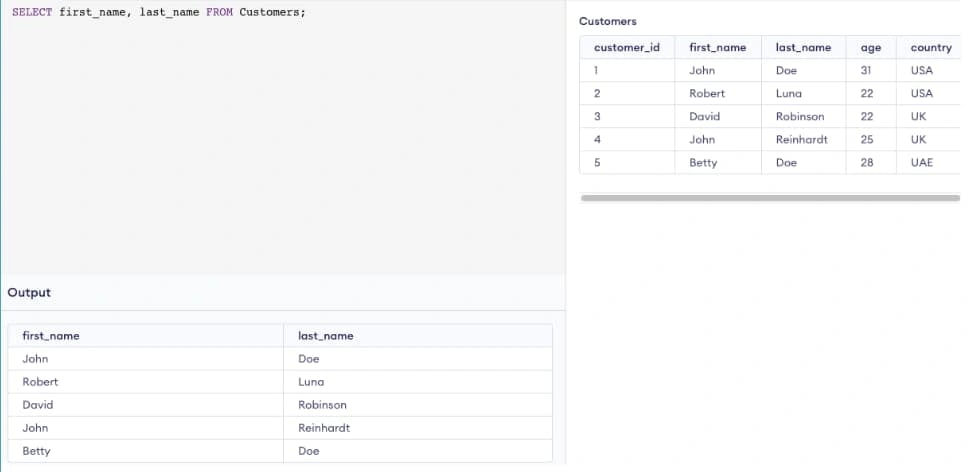The width and height of the screenshot is (972, 472).
Task: Click the Output panel heading
Action: click(x=29, y=293)
